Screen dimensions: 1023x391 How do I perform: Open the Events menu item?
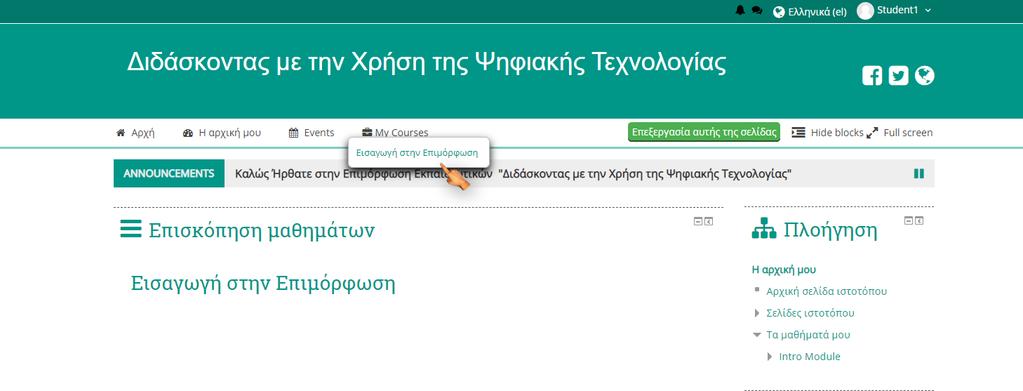(311, 133)
